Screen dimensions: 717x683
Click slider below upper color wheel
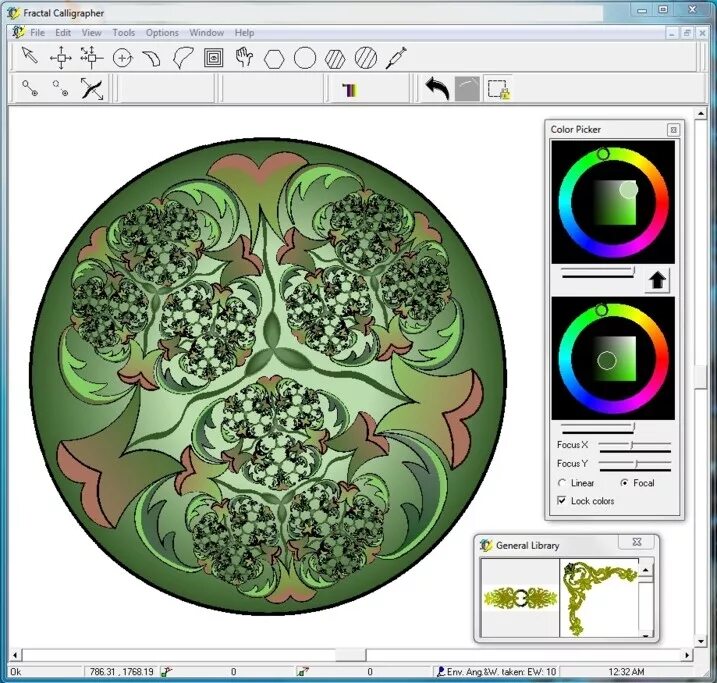pyautogui.click(x=598, y=273)
